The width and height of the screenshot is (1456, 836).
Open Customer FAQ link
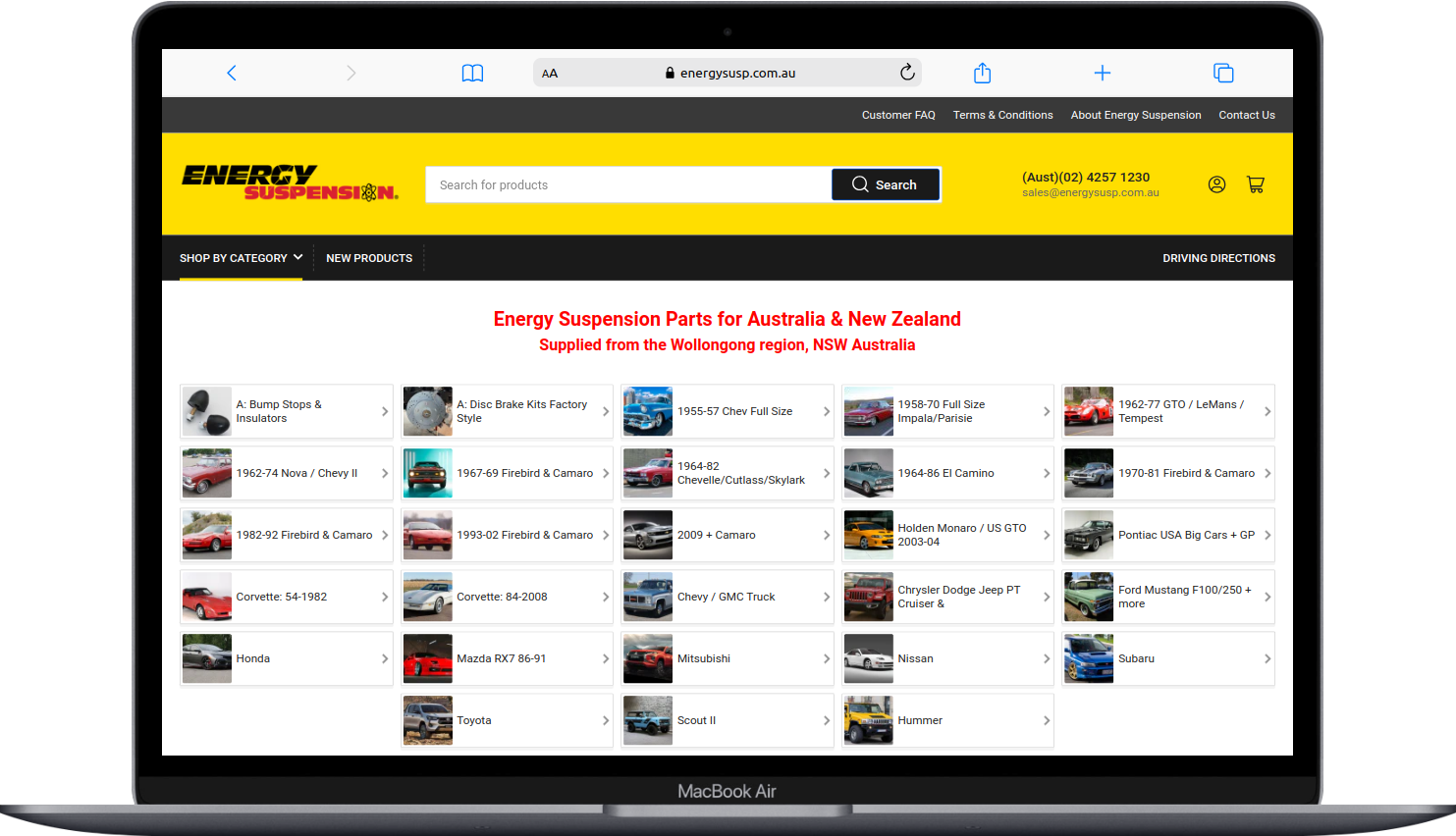click(x=898, y=115)
